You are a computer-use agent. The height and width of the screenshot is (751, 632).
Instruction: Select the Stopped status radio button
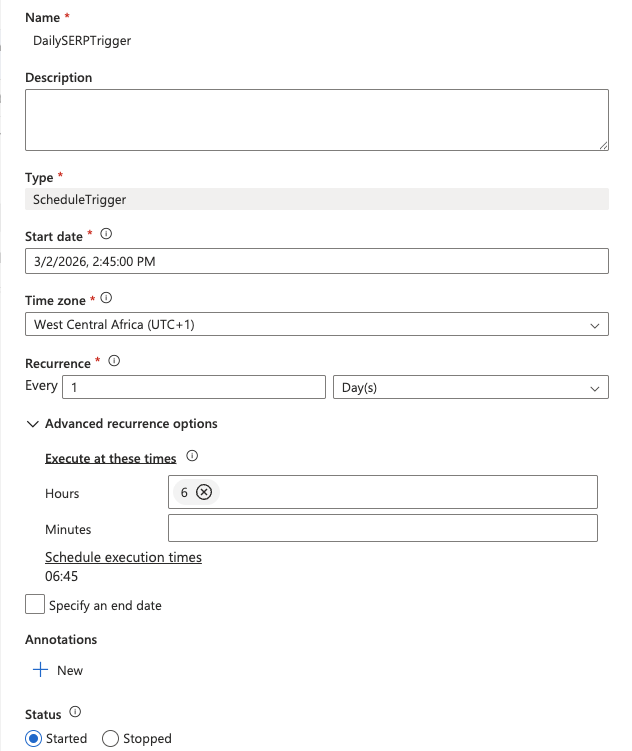pos(111,738)
